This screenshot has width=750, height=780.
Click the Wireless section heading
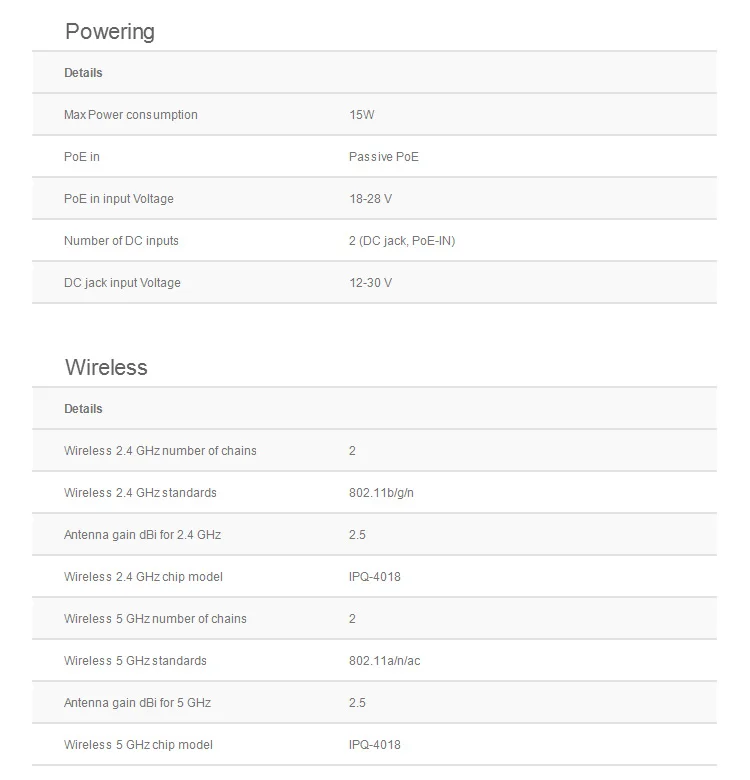[106, 368]
